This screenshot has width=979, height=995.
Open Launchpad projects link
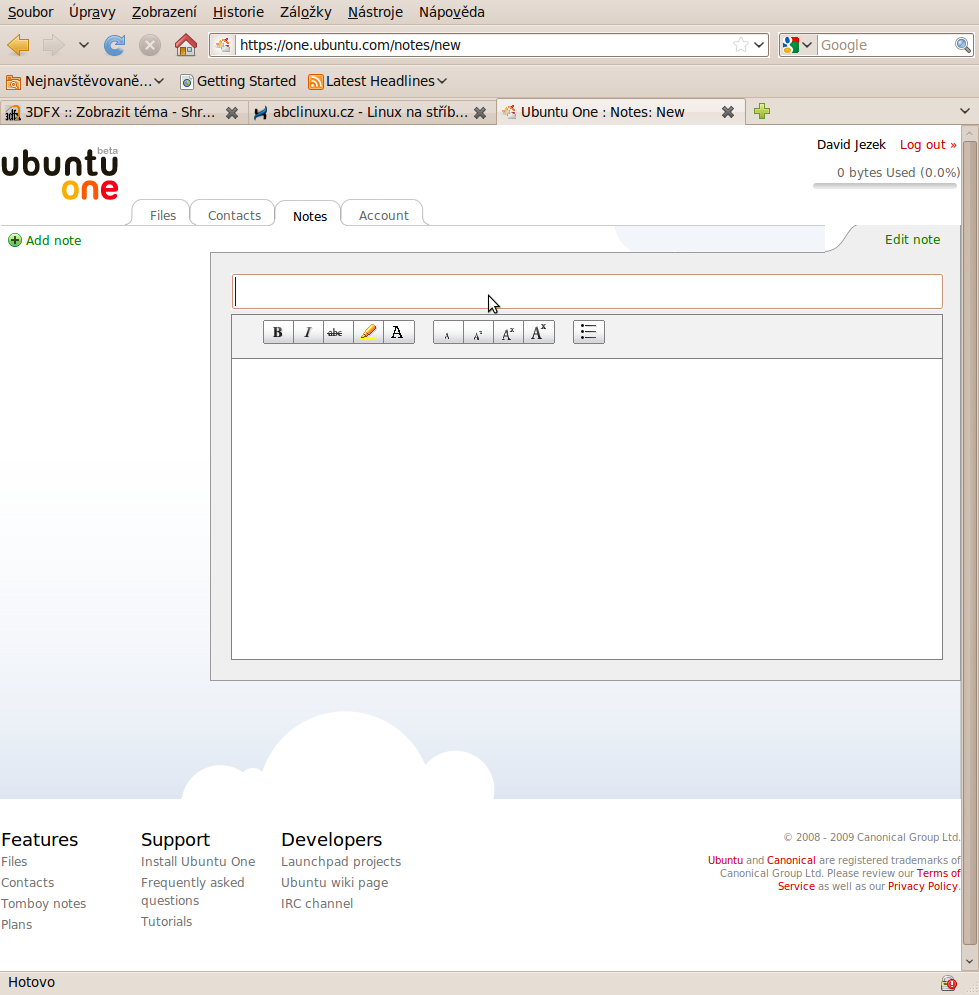click(341, 862)
